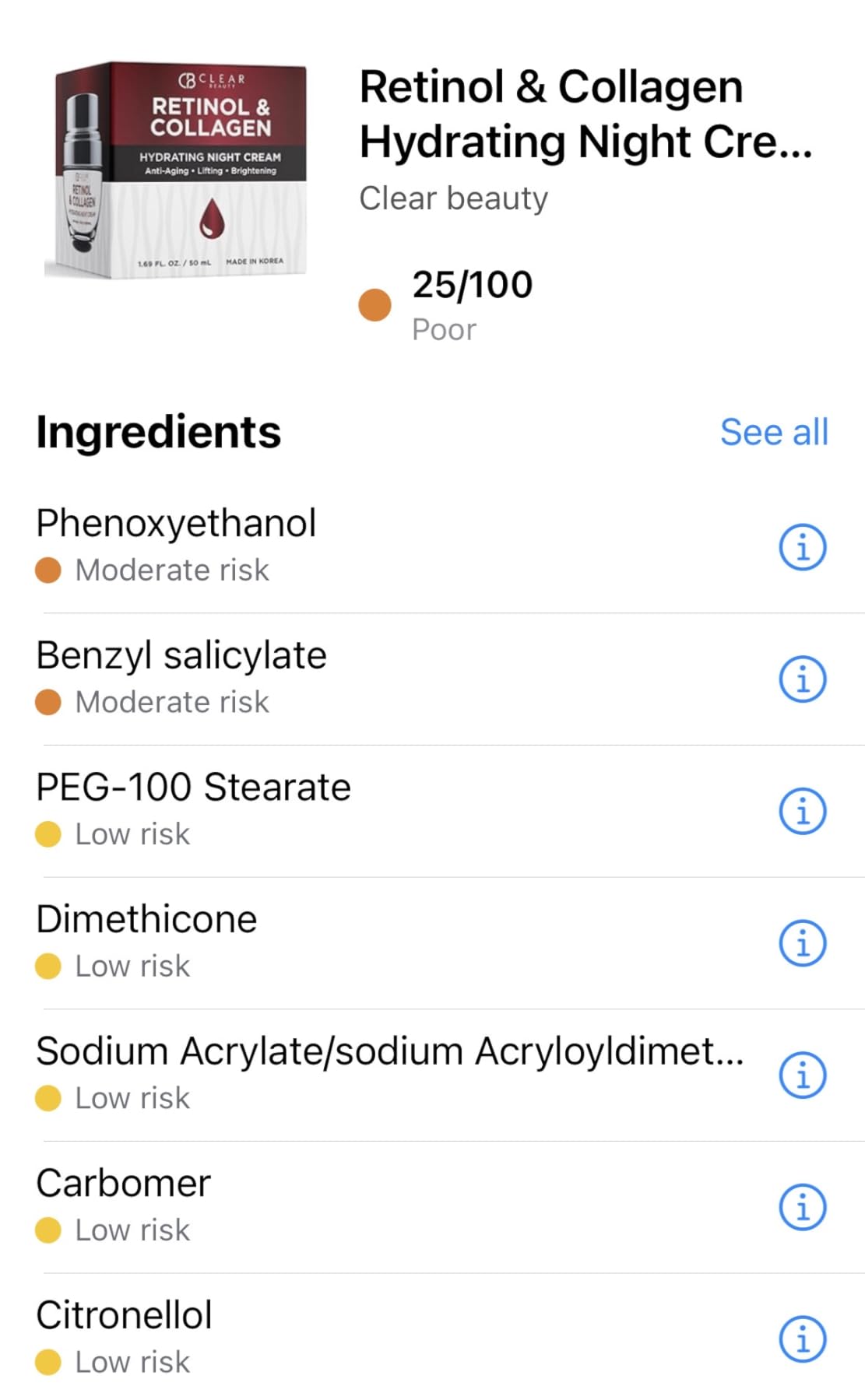Tap the Citronellol ingredient name
The height and width of the screenshot is (1400, 865).
125,1315
